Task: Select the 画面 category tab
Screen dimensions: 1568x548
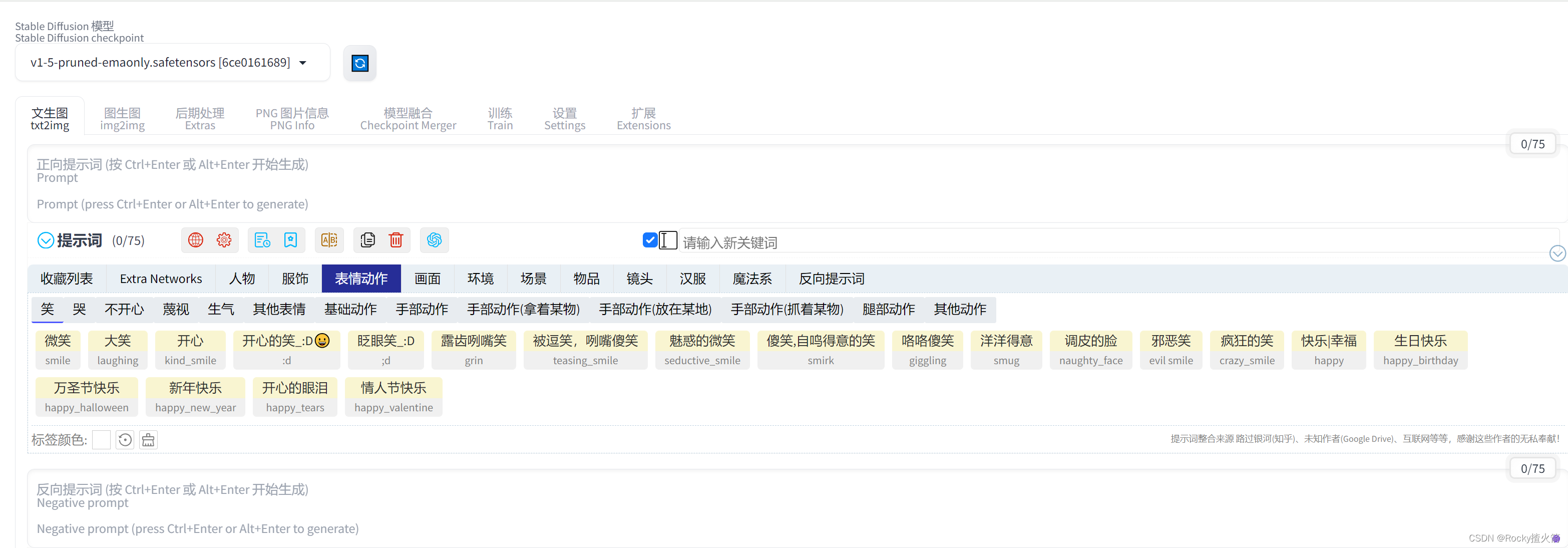Action: (x=428, y=279)
